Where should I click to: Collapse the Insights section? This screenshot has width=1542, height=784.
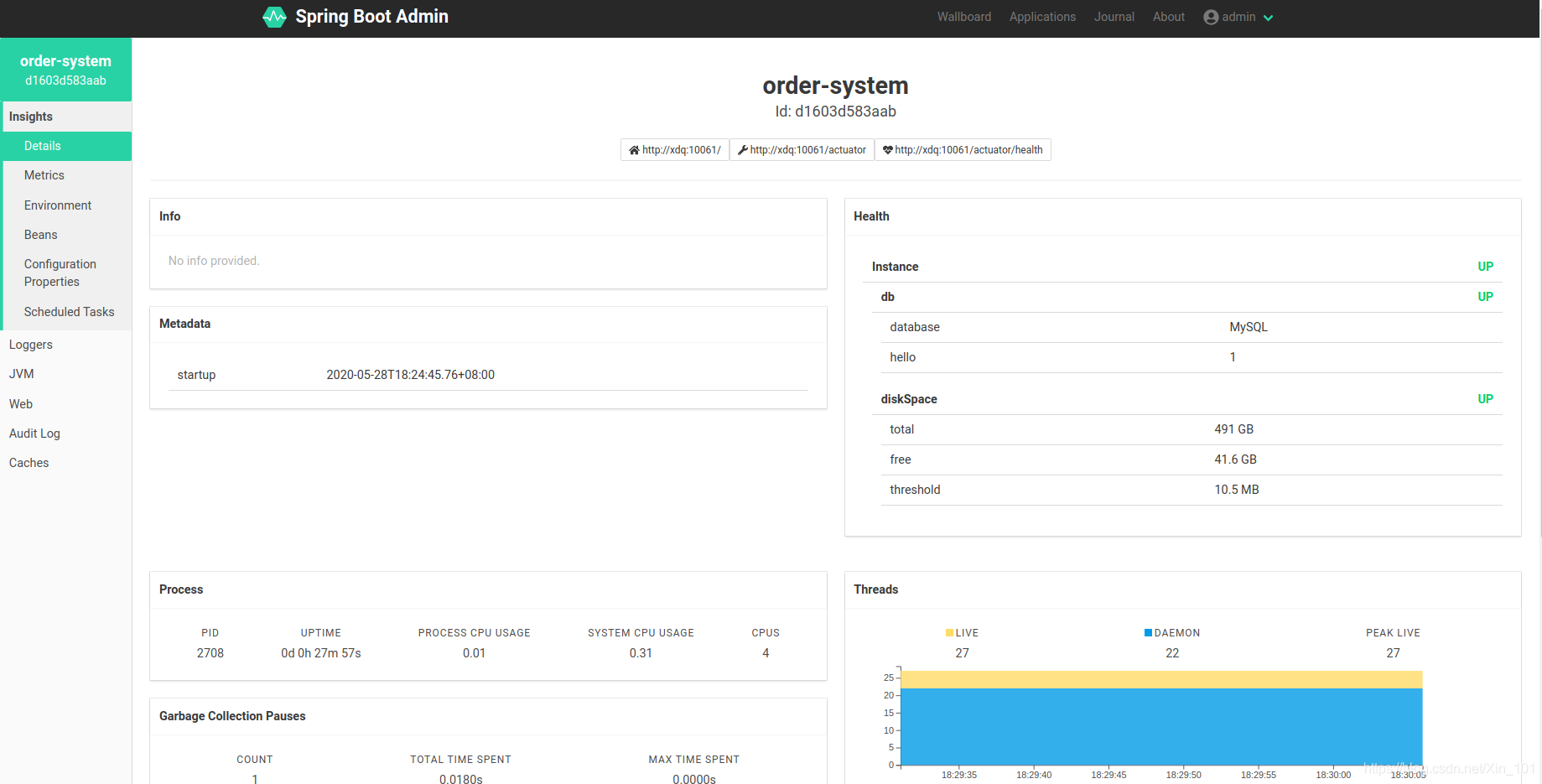click(x=67, y=117)
